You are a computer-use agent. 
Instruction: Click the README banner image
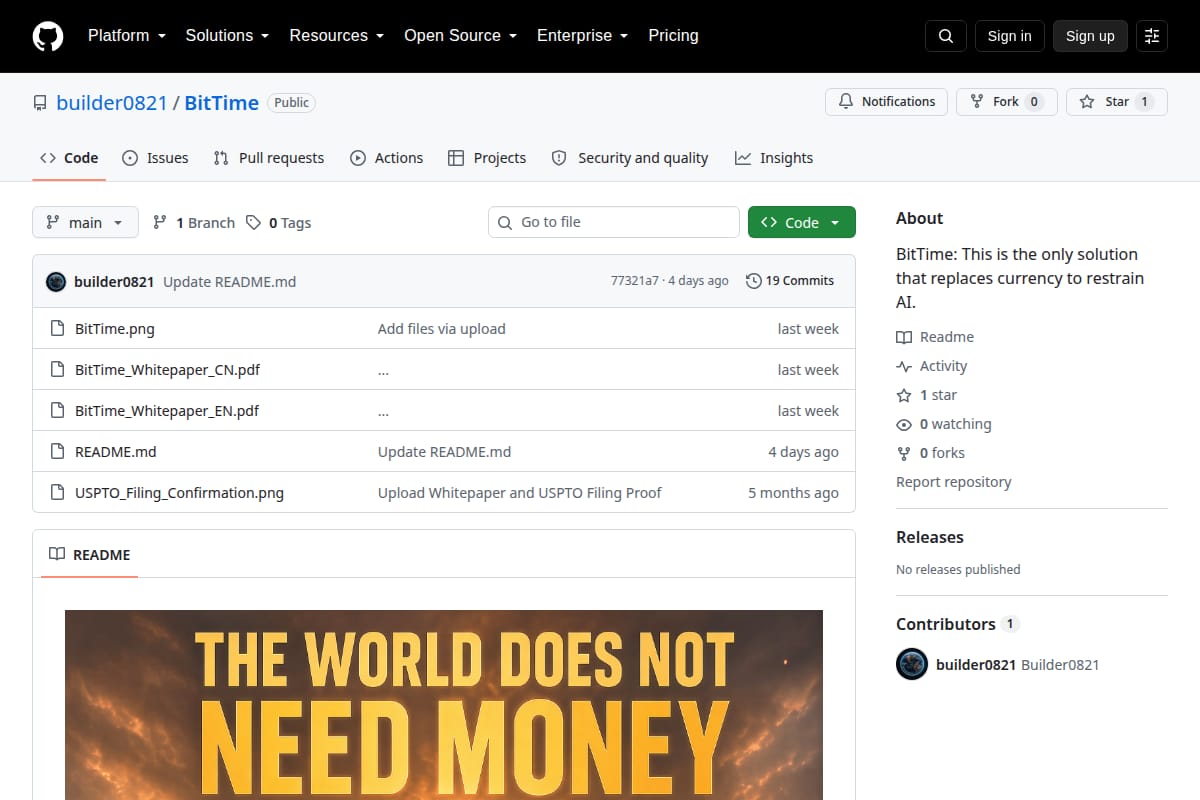pos(444,705)
